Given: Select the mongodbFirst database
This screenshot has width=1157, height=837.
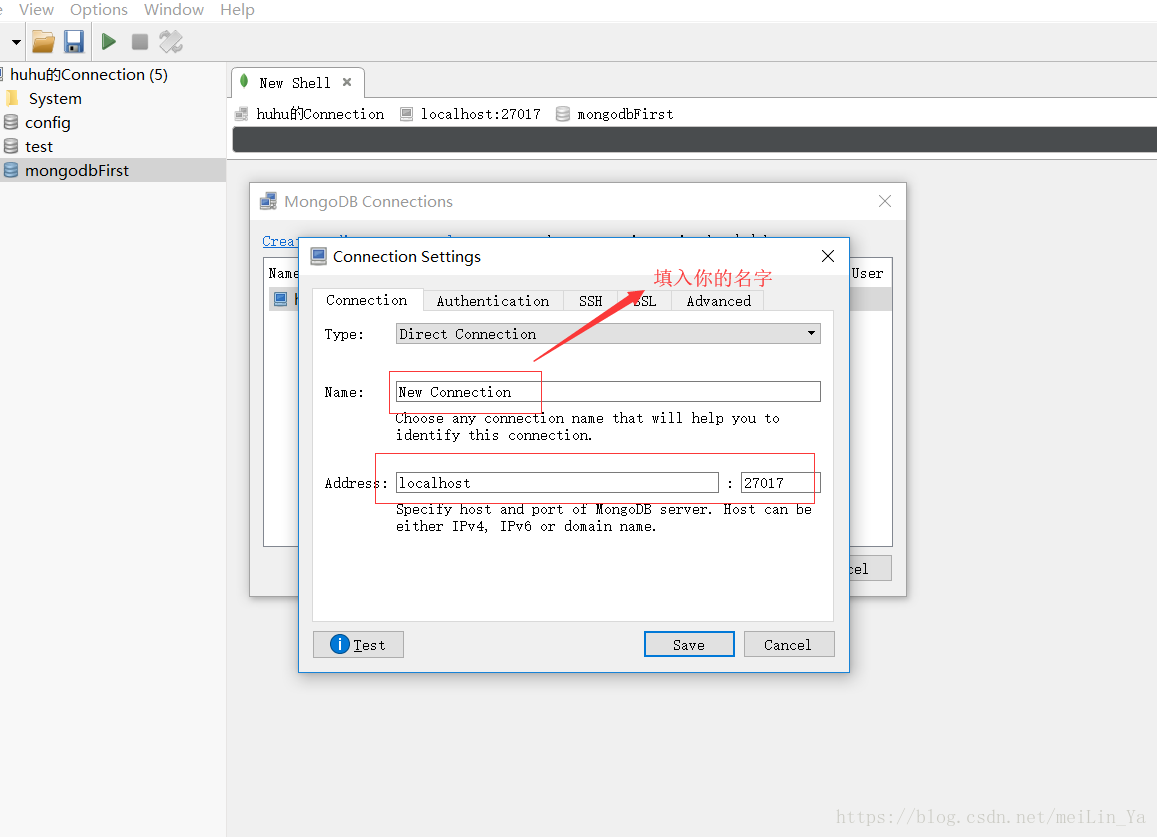Looking at the screenshot, I should 77,170.
